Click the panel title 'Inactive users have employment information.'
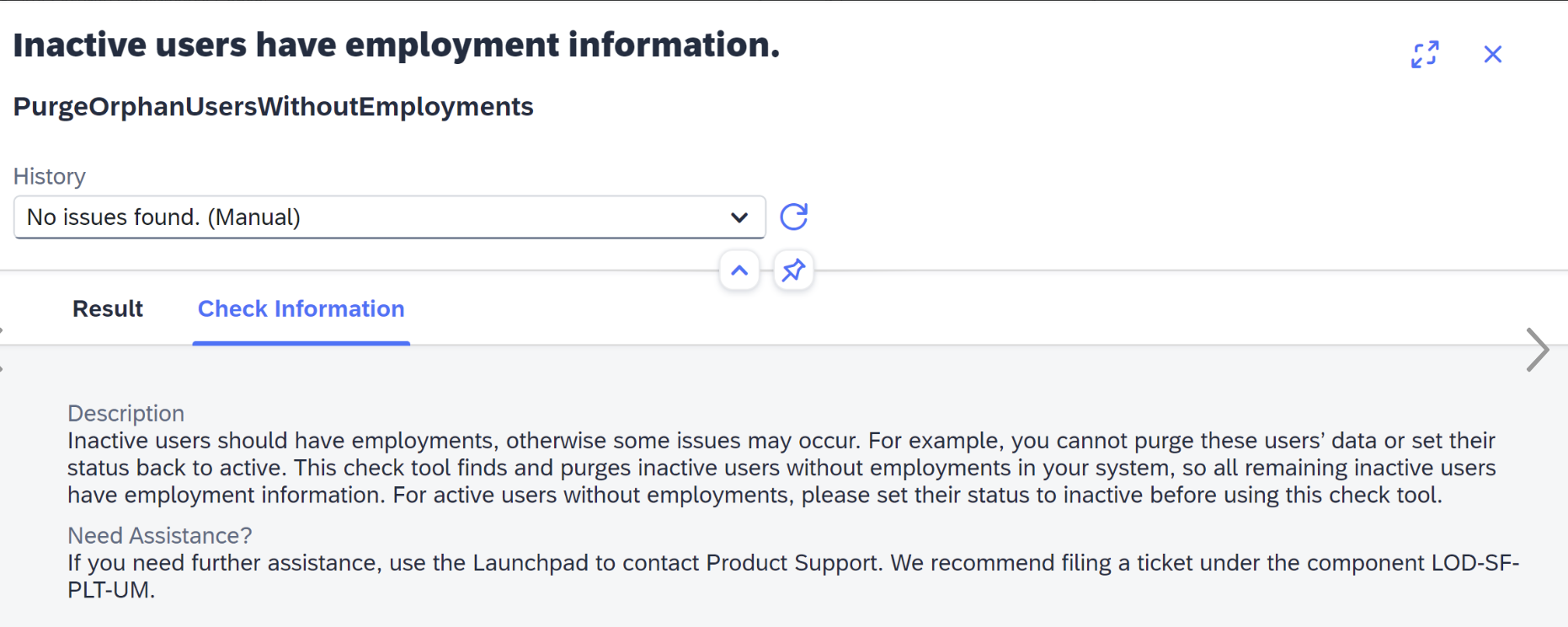This screenshot has width=1568, height=627. pyautogui.click(x=396, y=45)
